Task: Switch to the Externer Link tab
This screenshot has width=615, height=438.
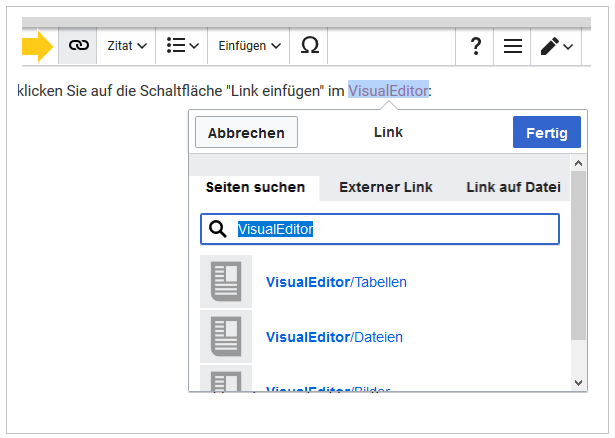Action: 385,187
